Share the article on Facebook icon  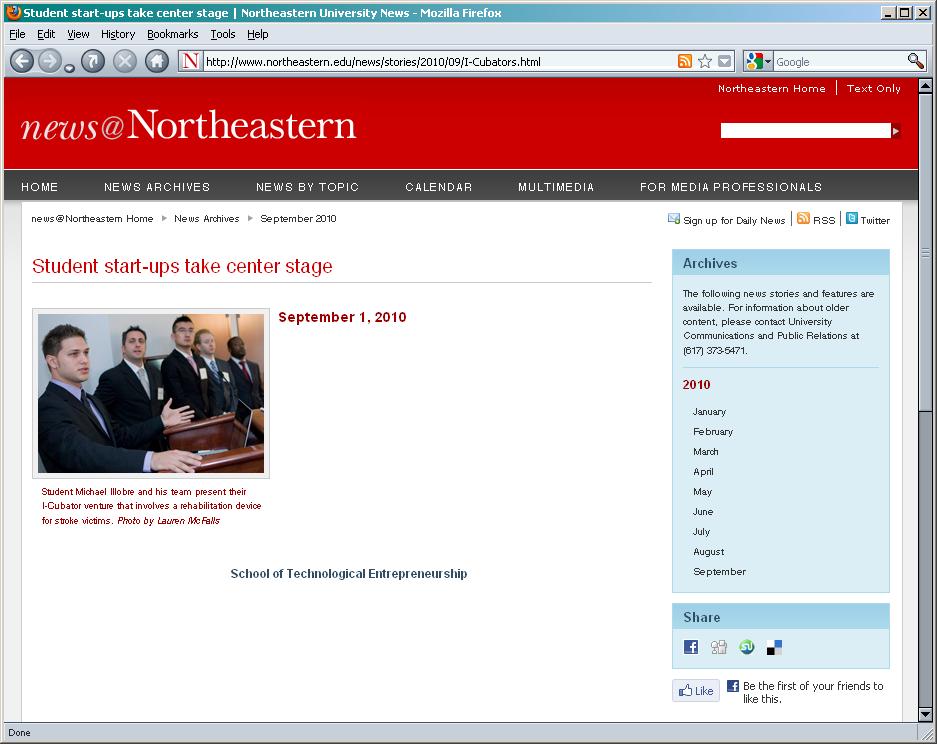click(691, 647)
